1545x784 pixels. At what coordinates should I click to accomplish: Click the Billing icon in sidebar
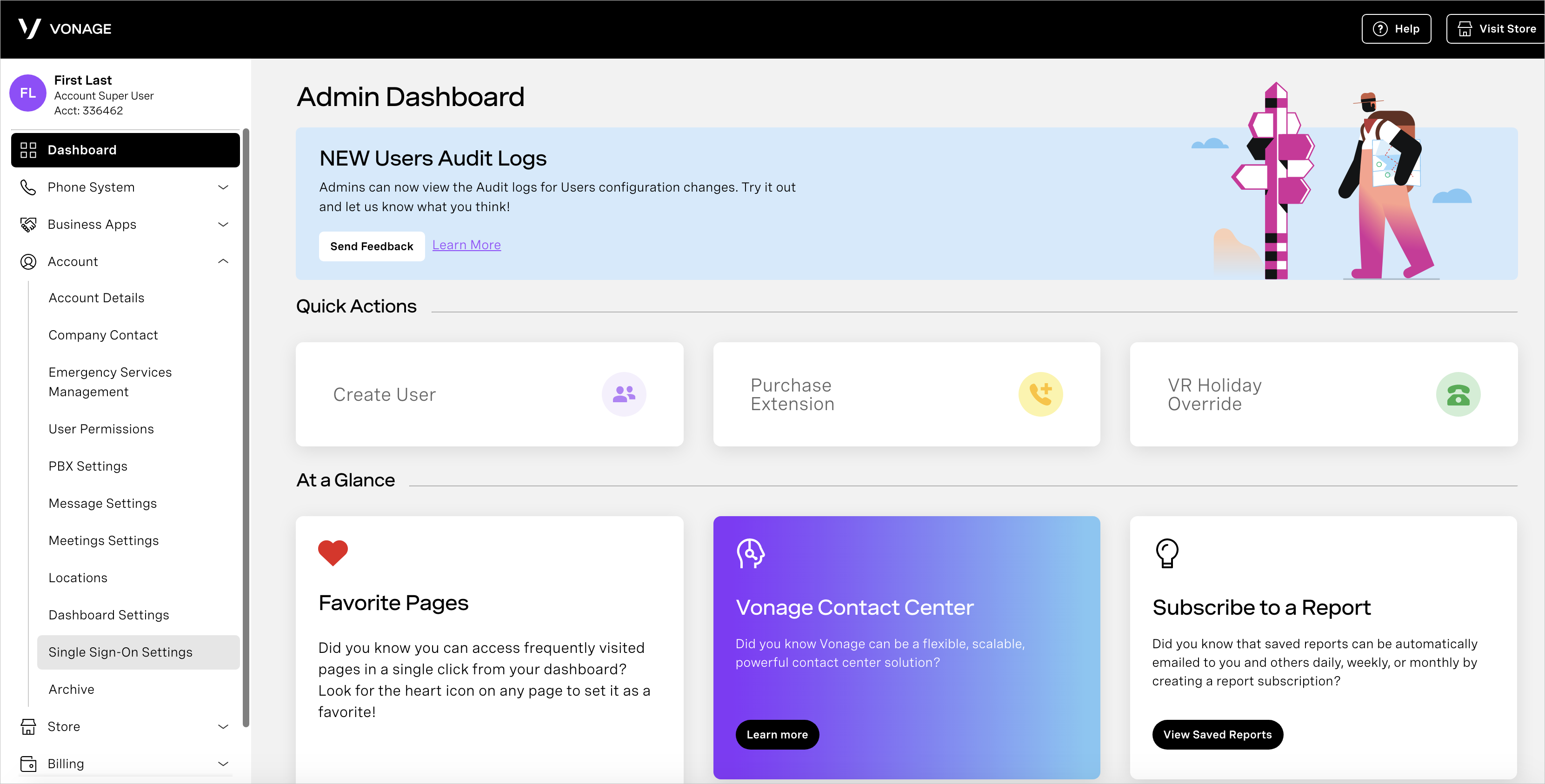click(x=28, y=763)
